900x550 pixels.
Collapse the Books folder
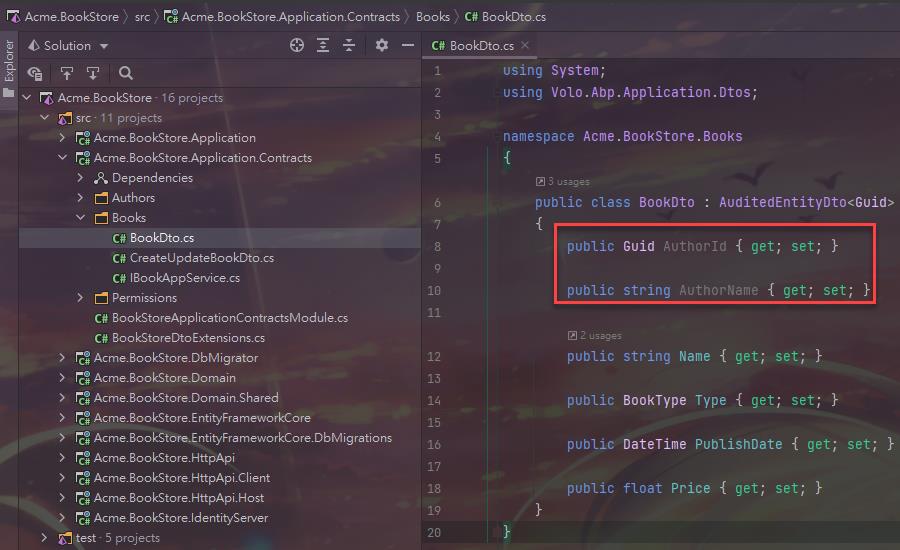[x=81, y=218]
